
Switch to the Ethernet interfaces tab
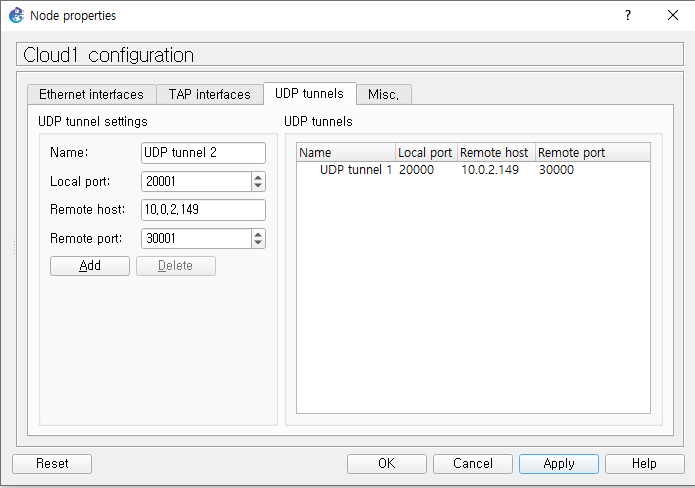pos(91,94)
